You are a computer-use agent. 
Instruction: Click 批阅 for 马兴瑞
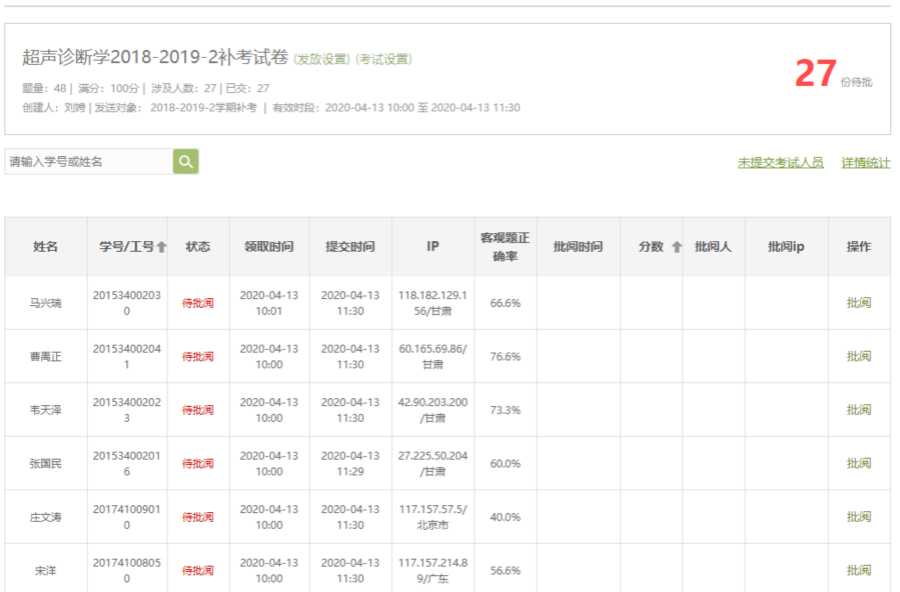(x=858, y=303)
